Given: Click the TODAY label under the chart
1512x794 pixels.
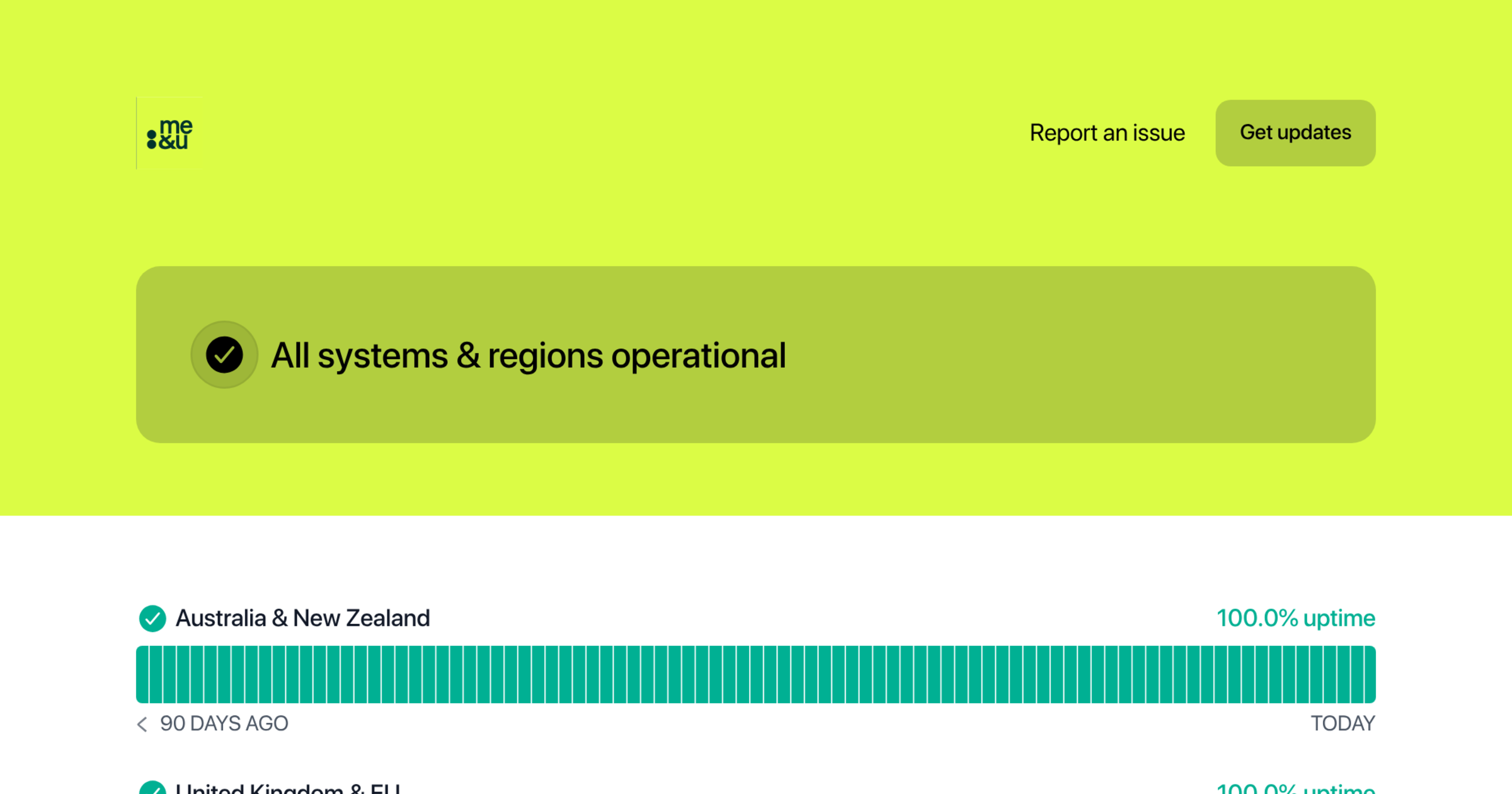Looking at the screenshot, I should coord(1343,723).
